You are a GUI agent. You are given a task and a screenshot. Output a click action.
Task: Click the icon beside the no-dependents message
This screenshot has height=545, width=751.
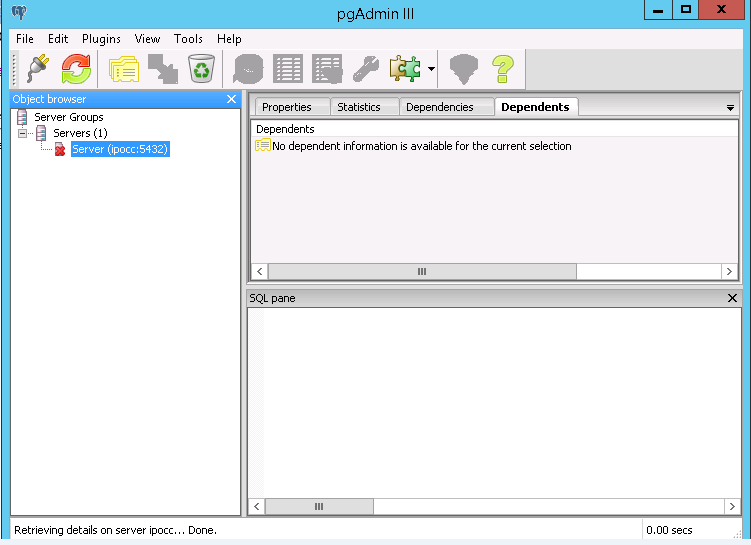click(262, 145)
